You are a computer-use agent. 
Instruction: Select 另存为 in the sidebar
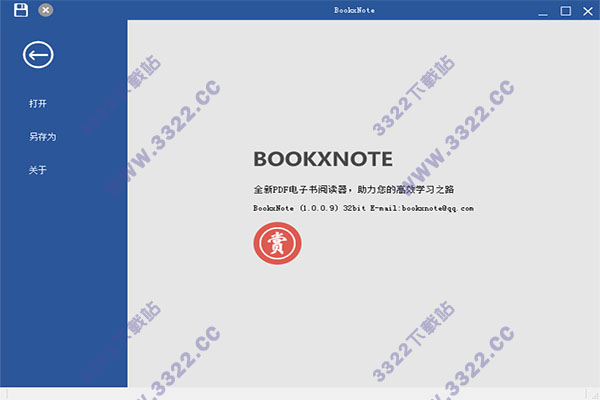pos(42,137)
